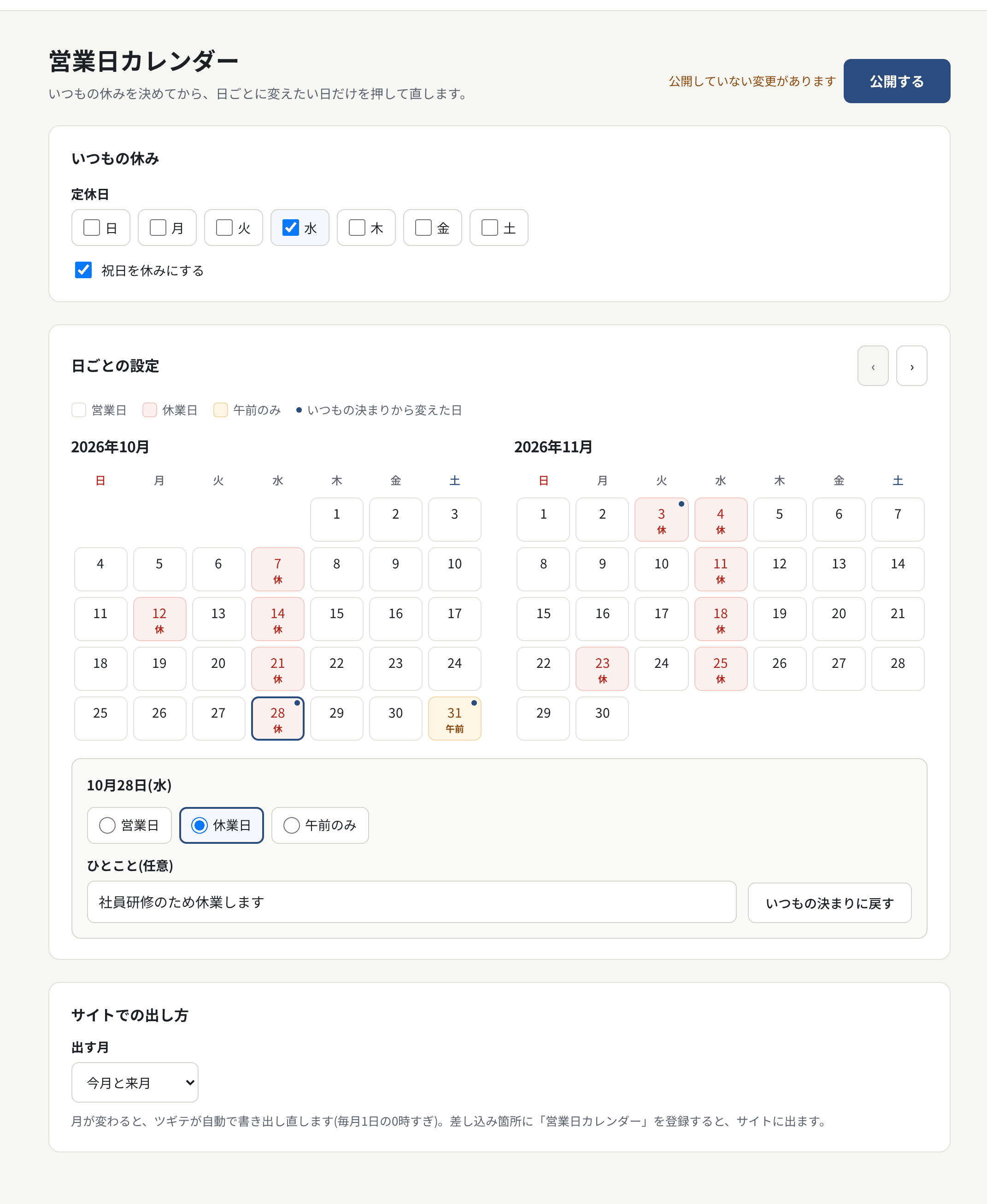Select November 23 holiday cell
Viewport: 987px width, 1204px height.
602,669
